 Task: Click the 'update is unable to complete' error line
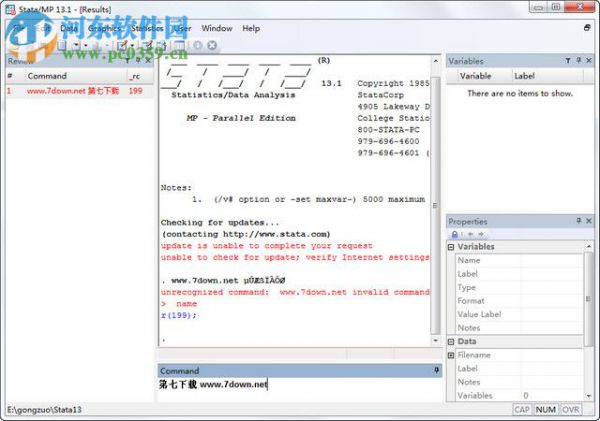tap(266, 246)
